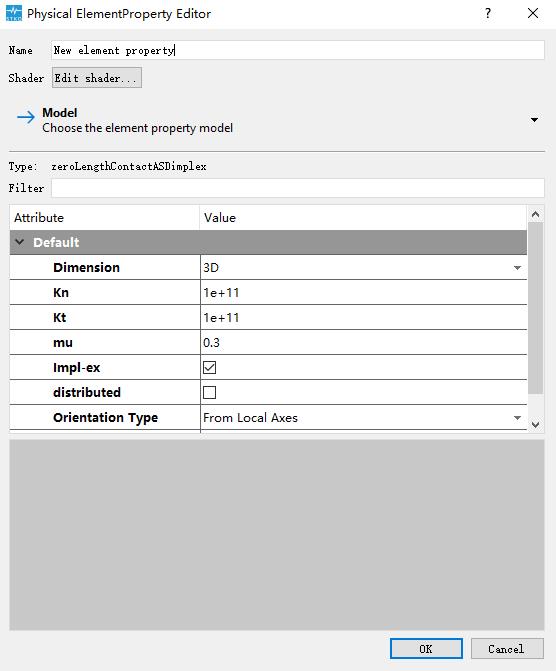Click the scrollbar down arrow

coord(535,425)
